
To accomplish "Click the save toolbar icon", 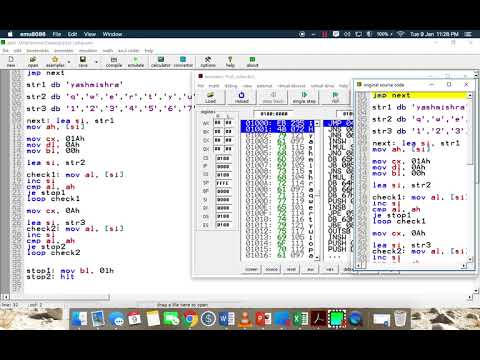I will tap(83, 62).
